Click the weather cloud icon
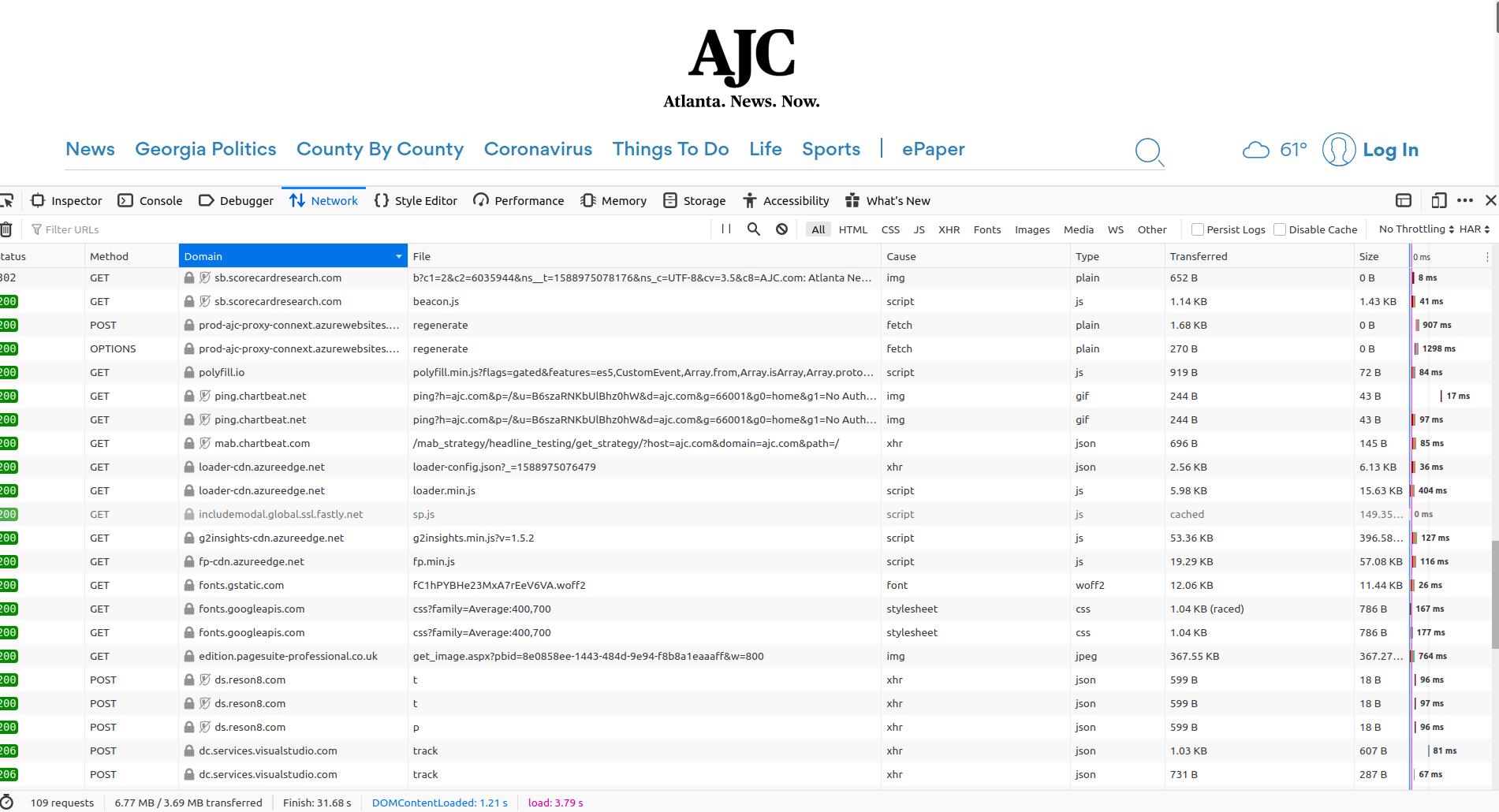This screenshot has height=812, width=1499. click(x=1255, y=150)
